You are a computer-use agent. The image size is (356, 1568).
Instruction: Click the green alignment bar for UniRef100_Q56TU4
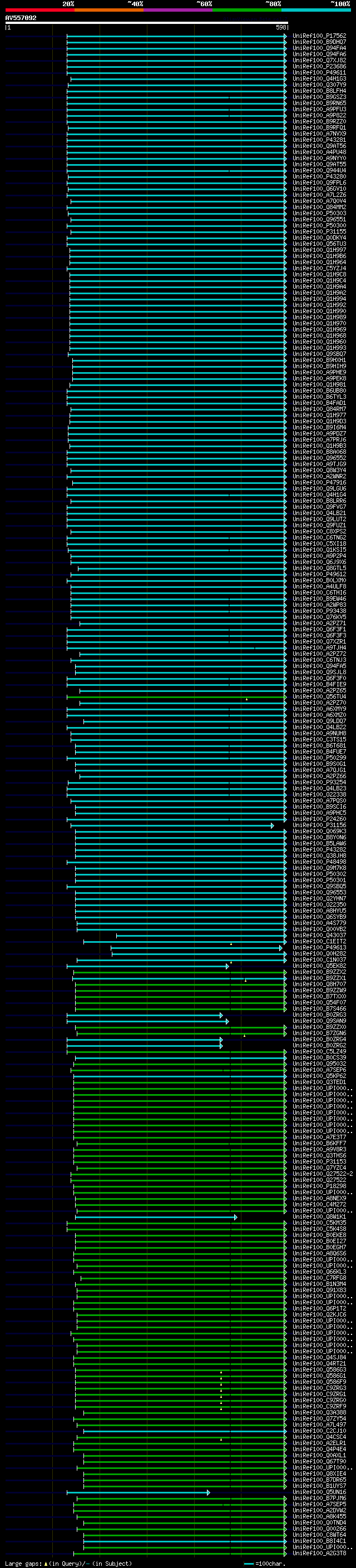pos(176,696)
